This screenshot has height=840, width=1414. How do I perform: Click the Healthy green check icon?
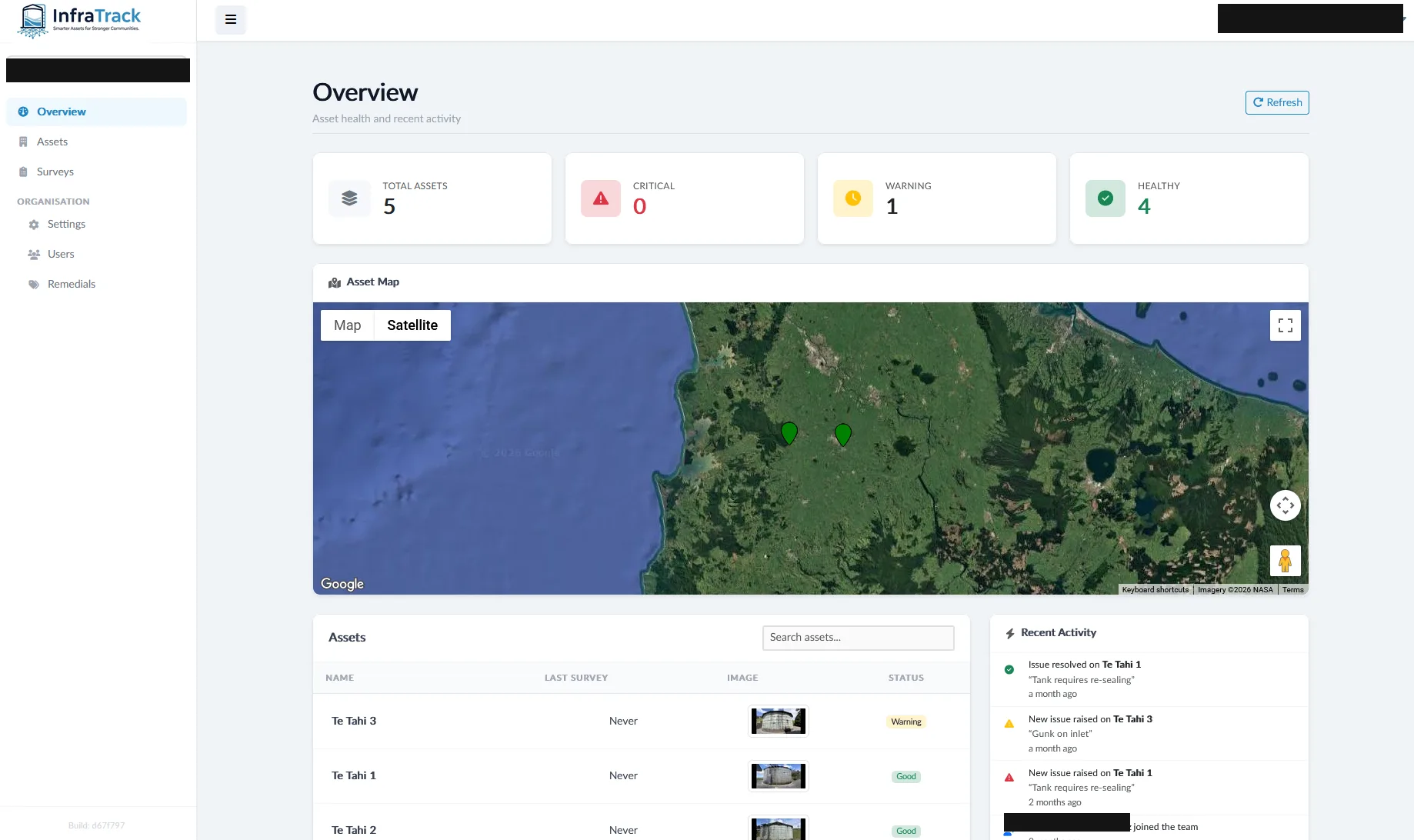coord(1106,198)
